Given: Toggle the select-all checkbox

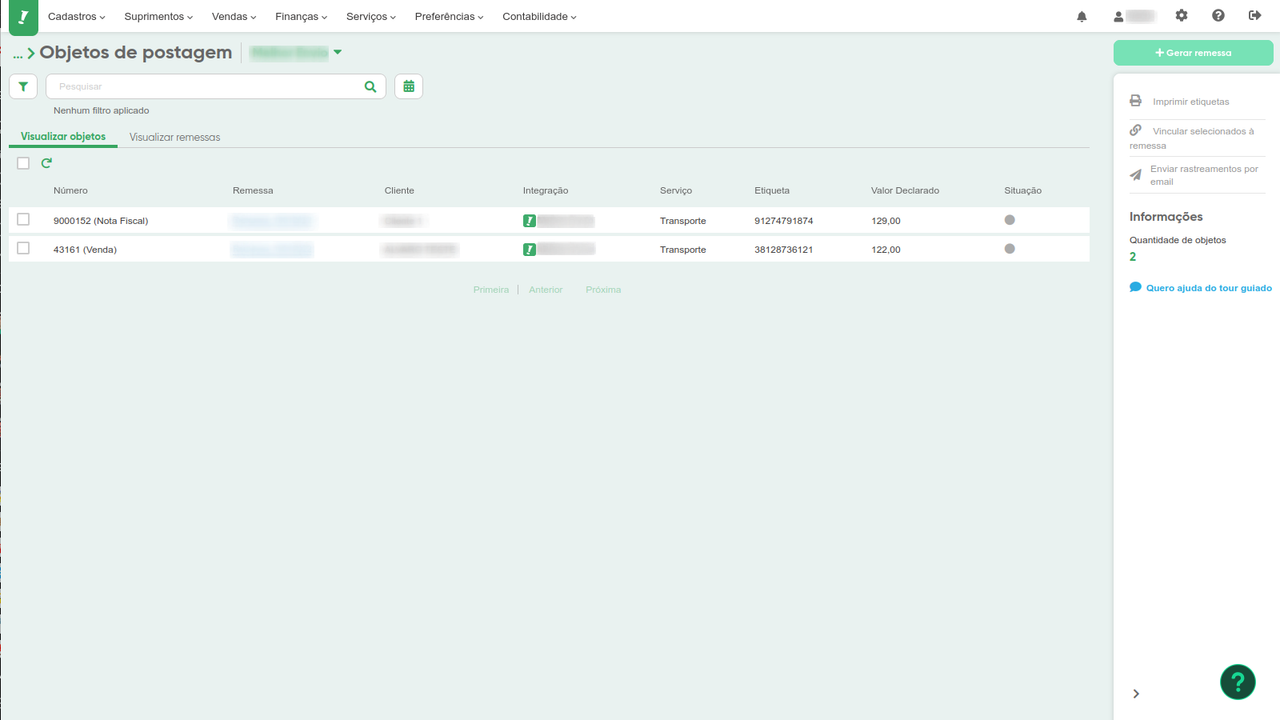Looking at the screenshot, I should tap(23, 163).
